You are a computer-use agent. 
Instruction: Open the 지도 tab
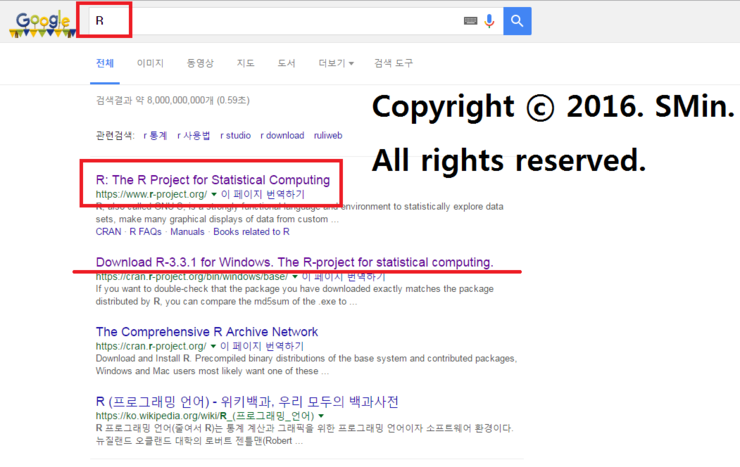point(245,63)
